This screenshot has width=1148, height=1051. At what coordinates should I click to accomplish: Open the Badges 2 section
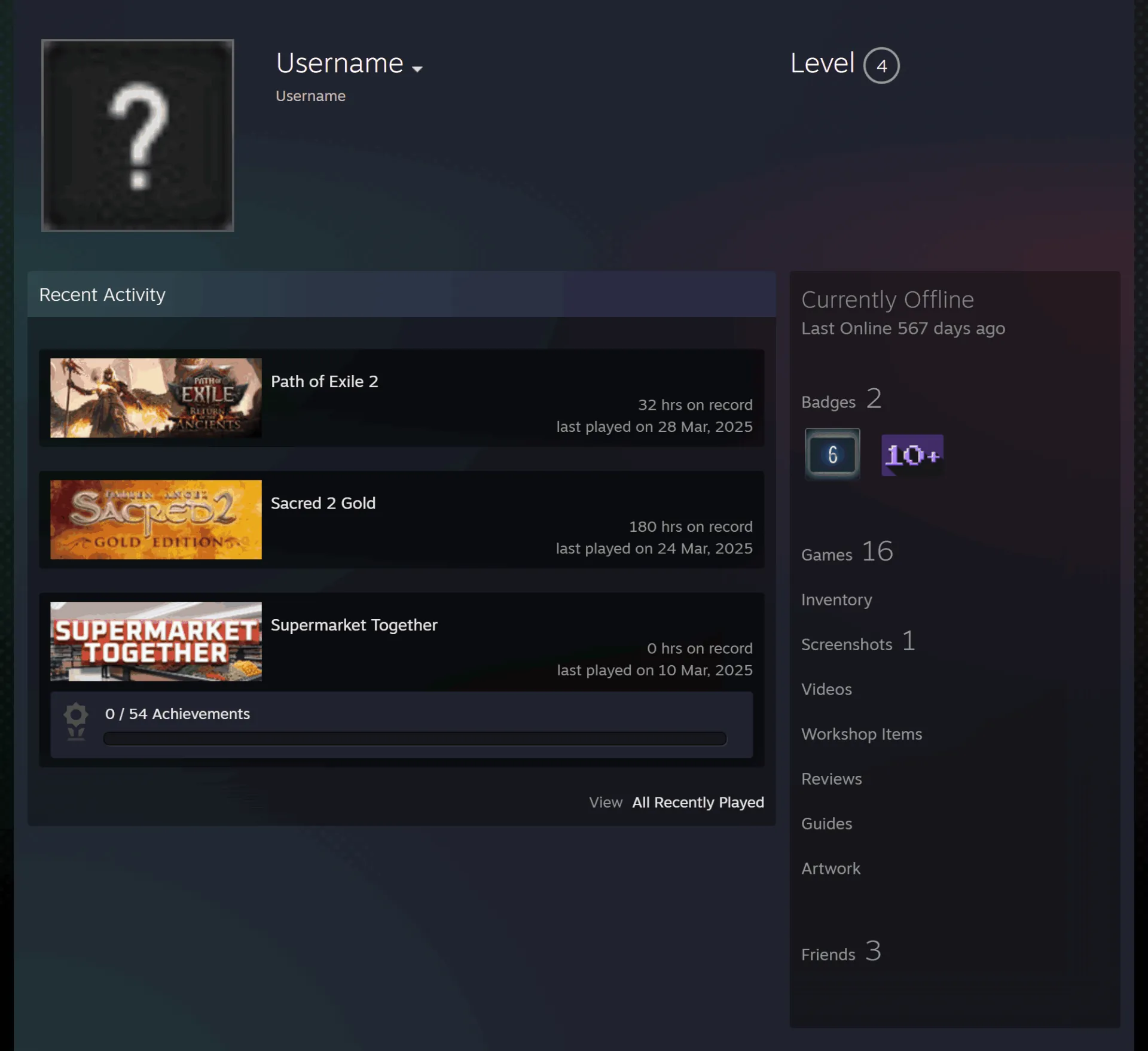pos(841,399)
